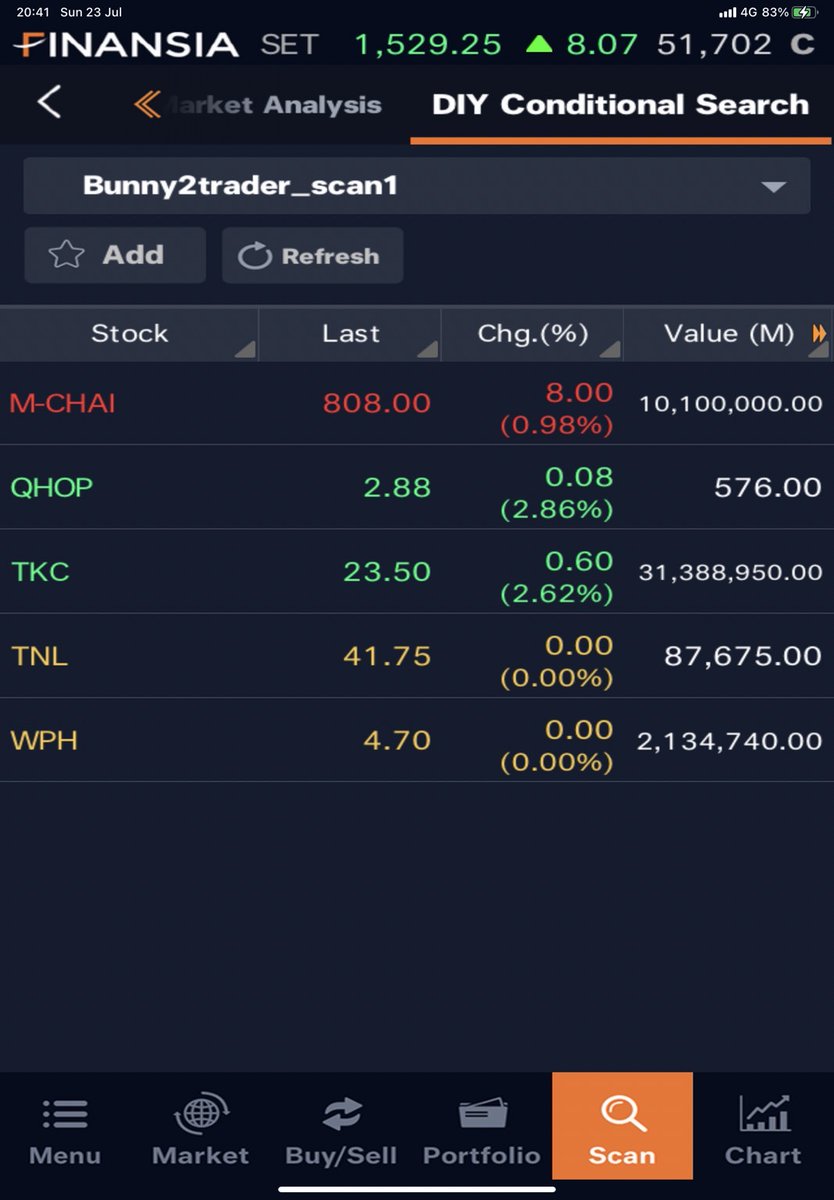The image size is (834, 1200).
Task: Tap the cellular signal bars icon
Action: 727,12
